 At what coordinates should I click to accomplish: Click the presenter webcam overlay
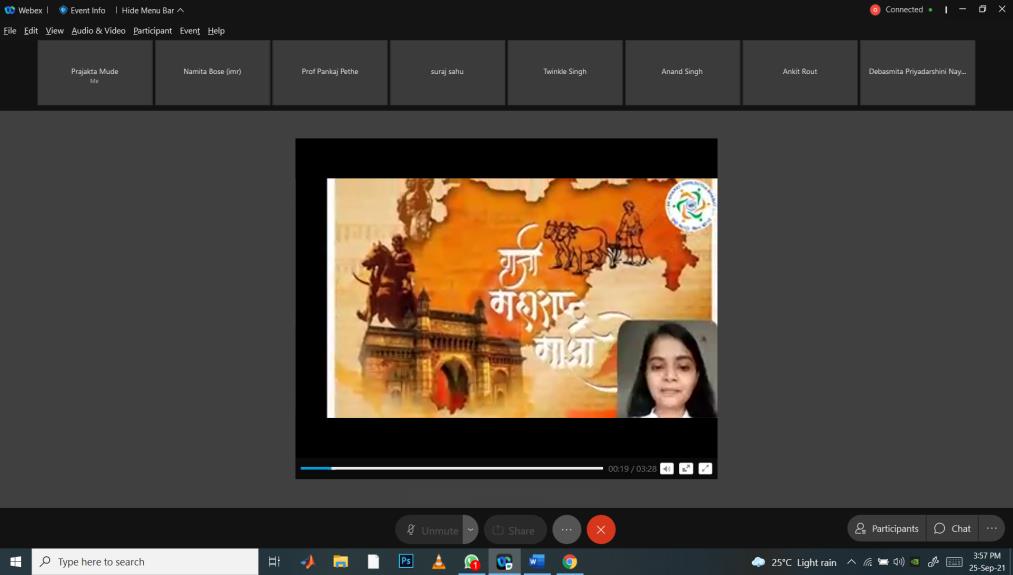point(667,369)
